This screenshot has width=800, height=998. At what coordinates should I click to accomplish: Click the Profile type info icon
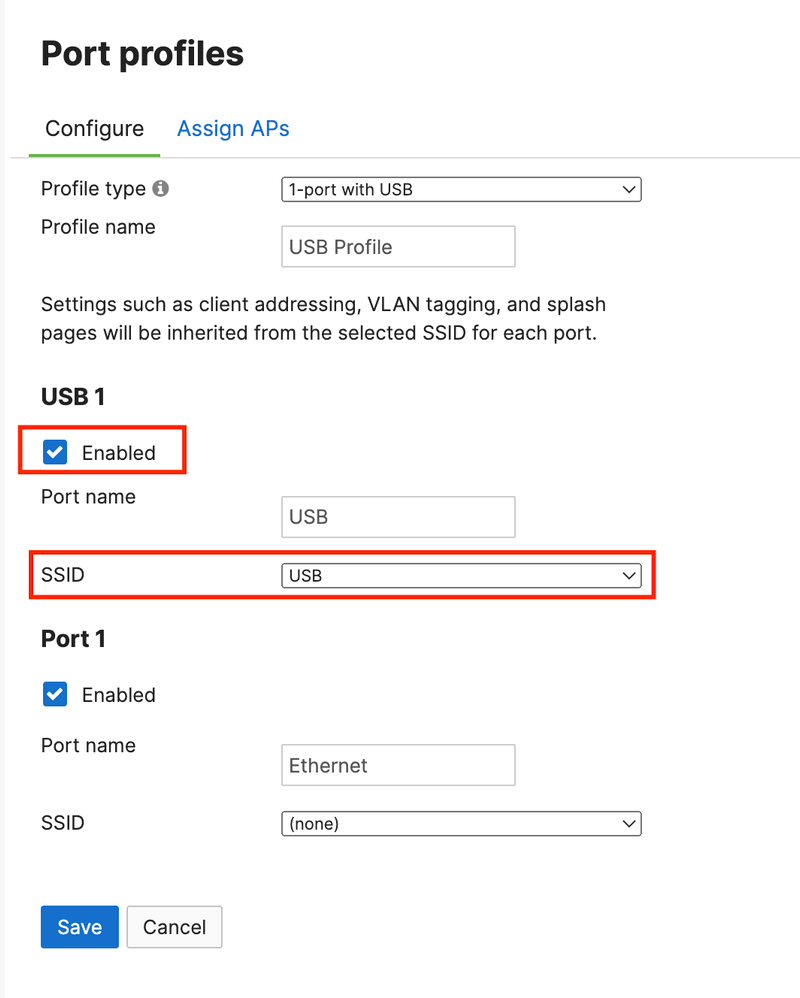pyautogui.click(x=161, y=188)
